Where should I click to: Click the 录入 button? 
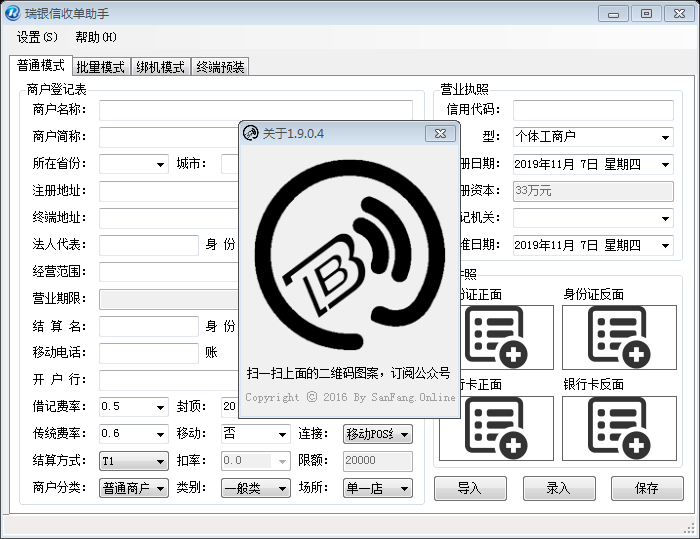click(x=558, y=488)
